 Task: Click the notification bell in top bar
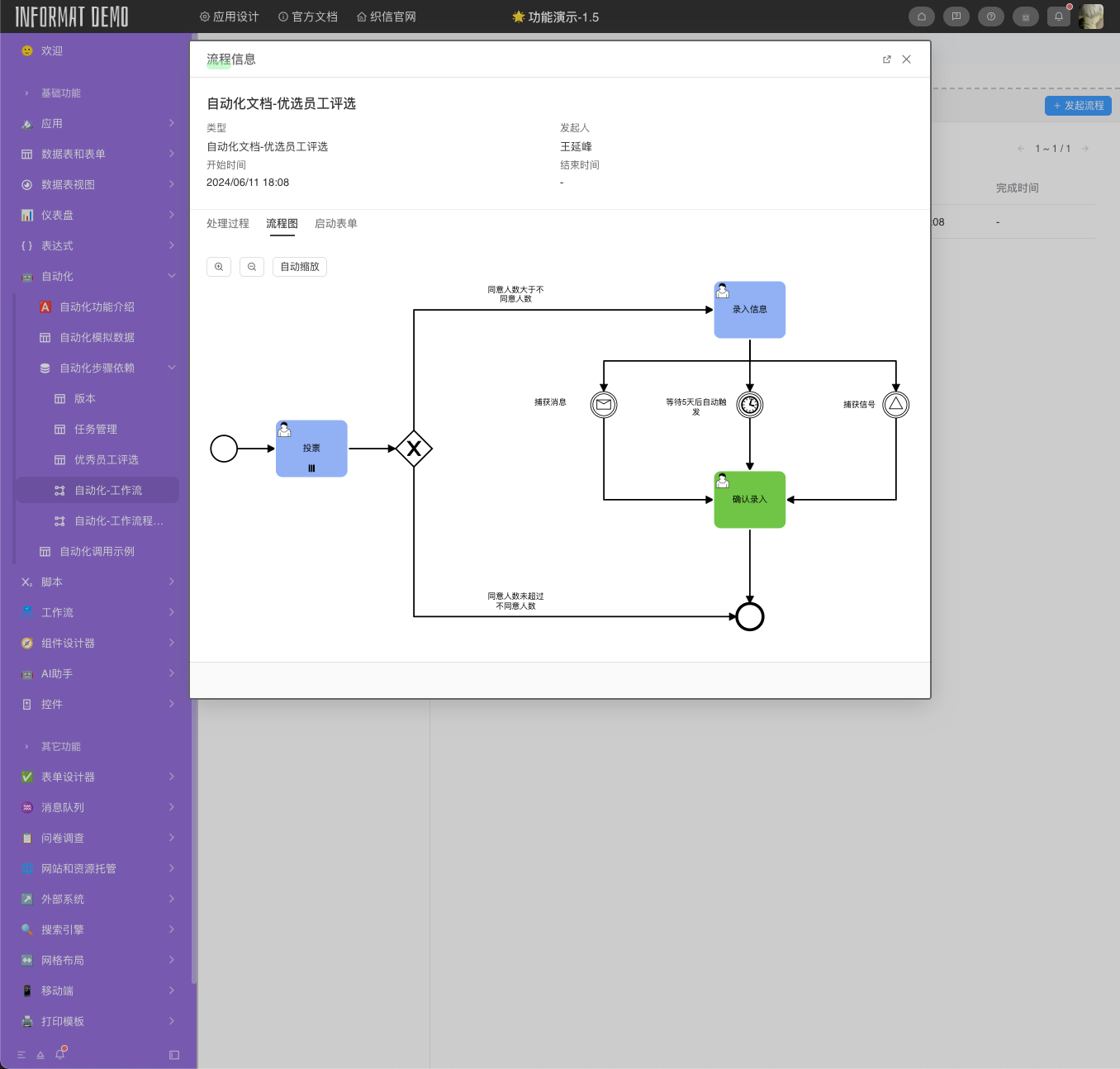pos(1059,17)
